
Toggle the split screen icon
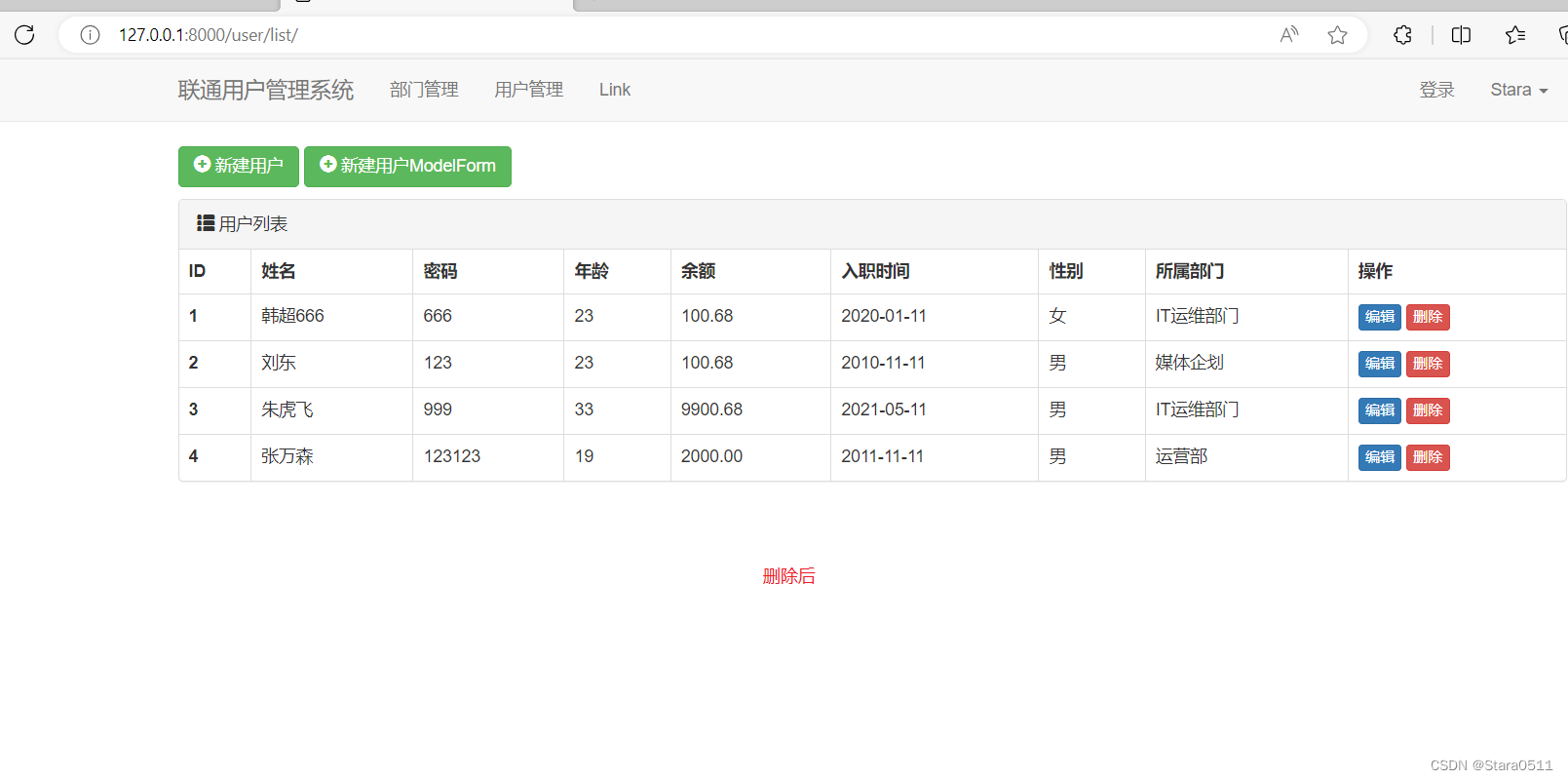point(1461,35)
